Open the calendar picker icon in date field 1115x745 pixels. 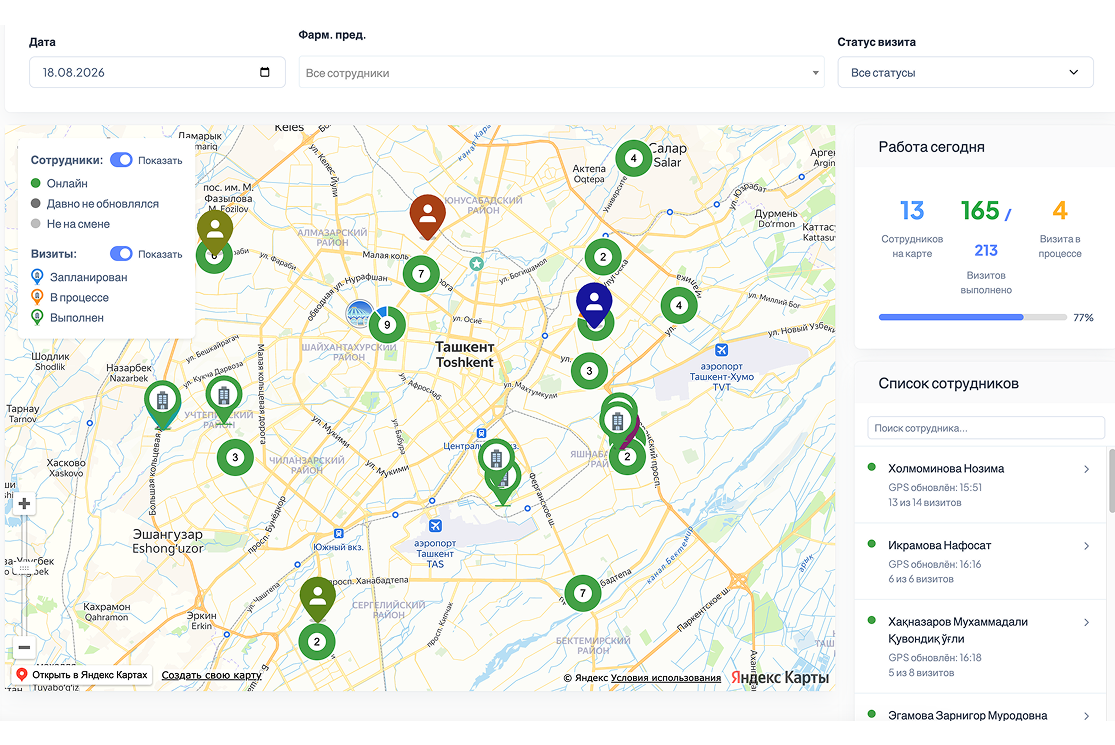point(265,73)
